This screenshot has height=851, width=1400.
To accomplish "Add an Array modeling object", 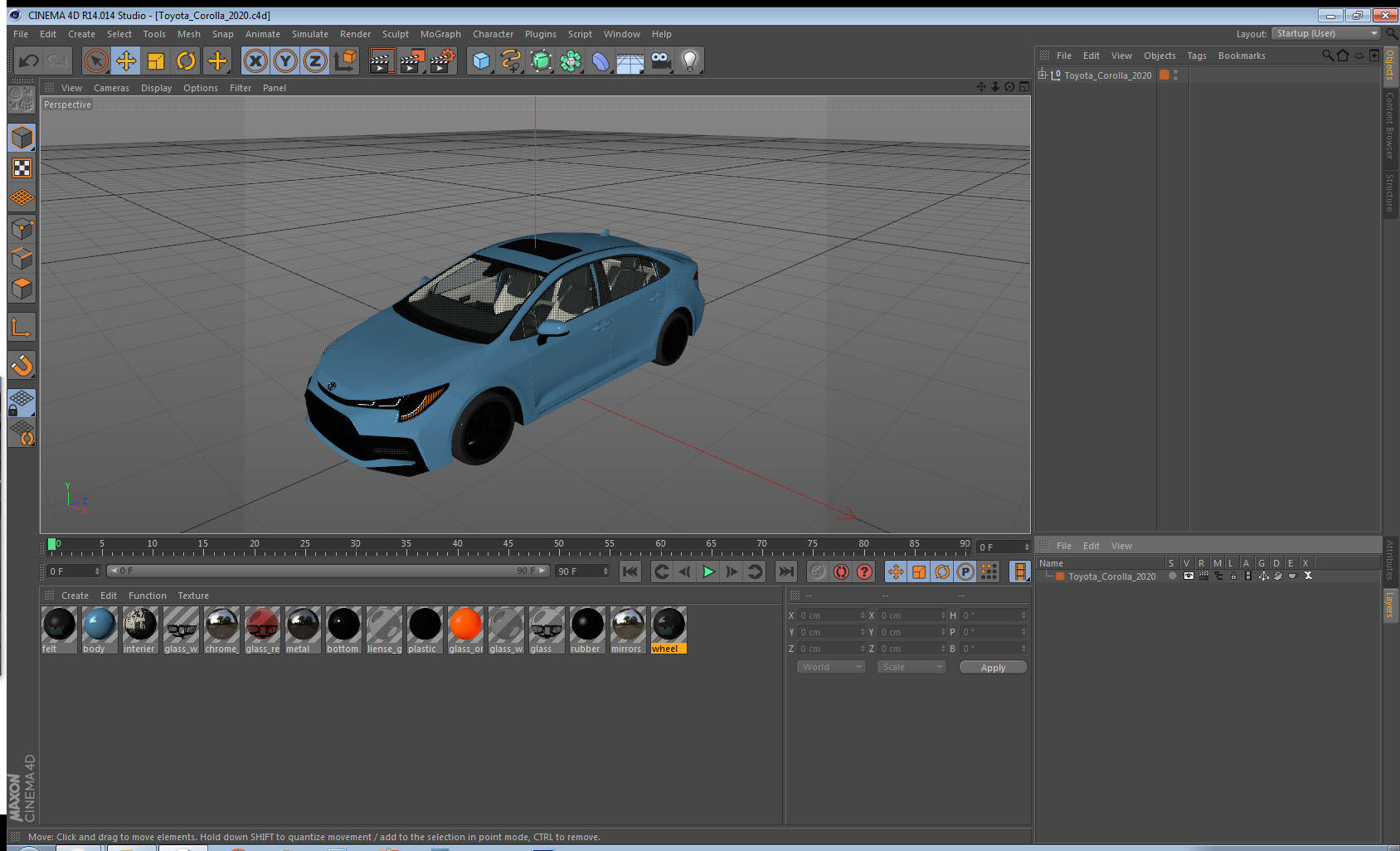I will (x=571, y=61).
